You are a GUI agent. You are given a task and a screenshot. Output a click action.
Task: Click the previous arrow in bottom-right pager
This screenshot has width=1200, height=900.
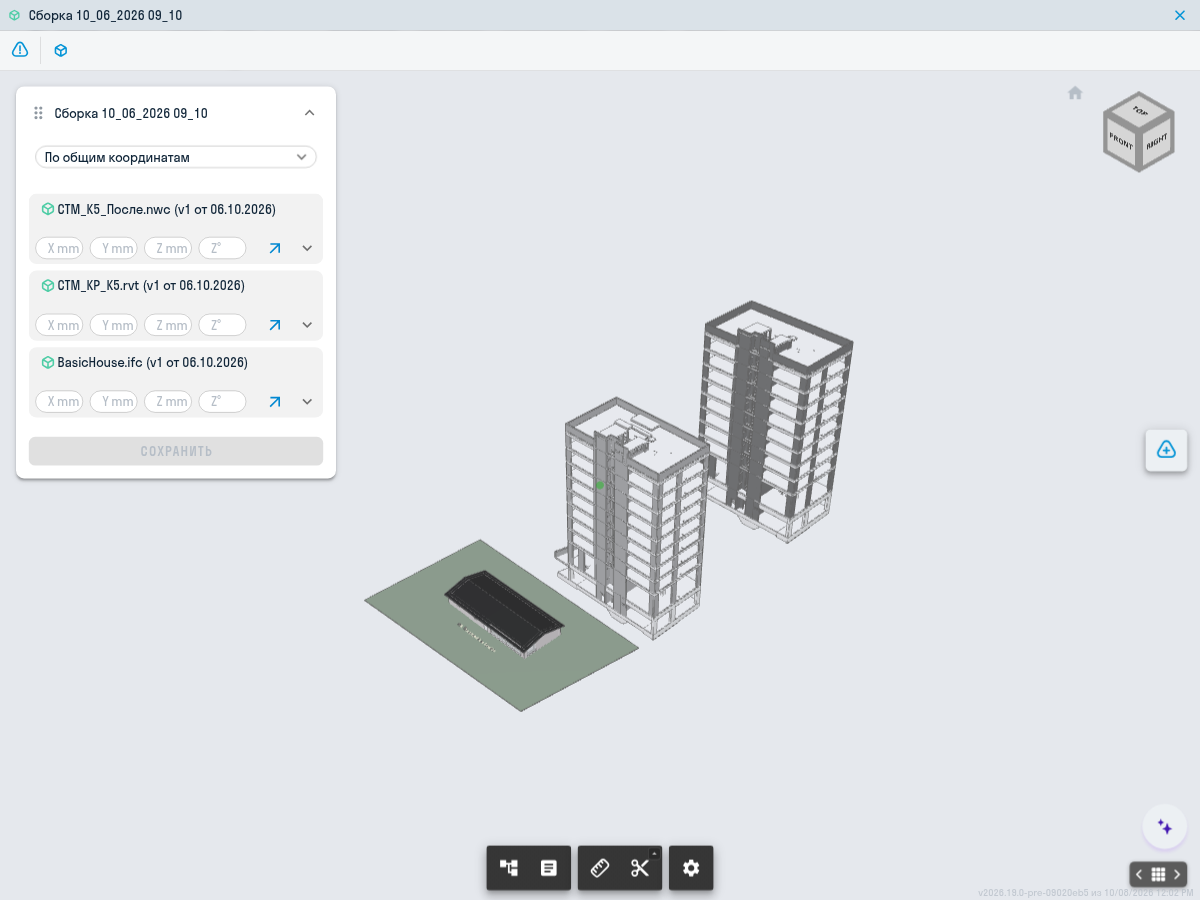1139,874
